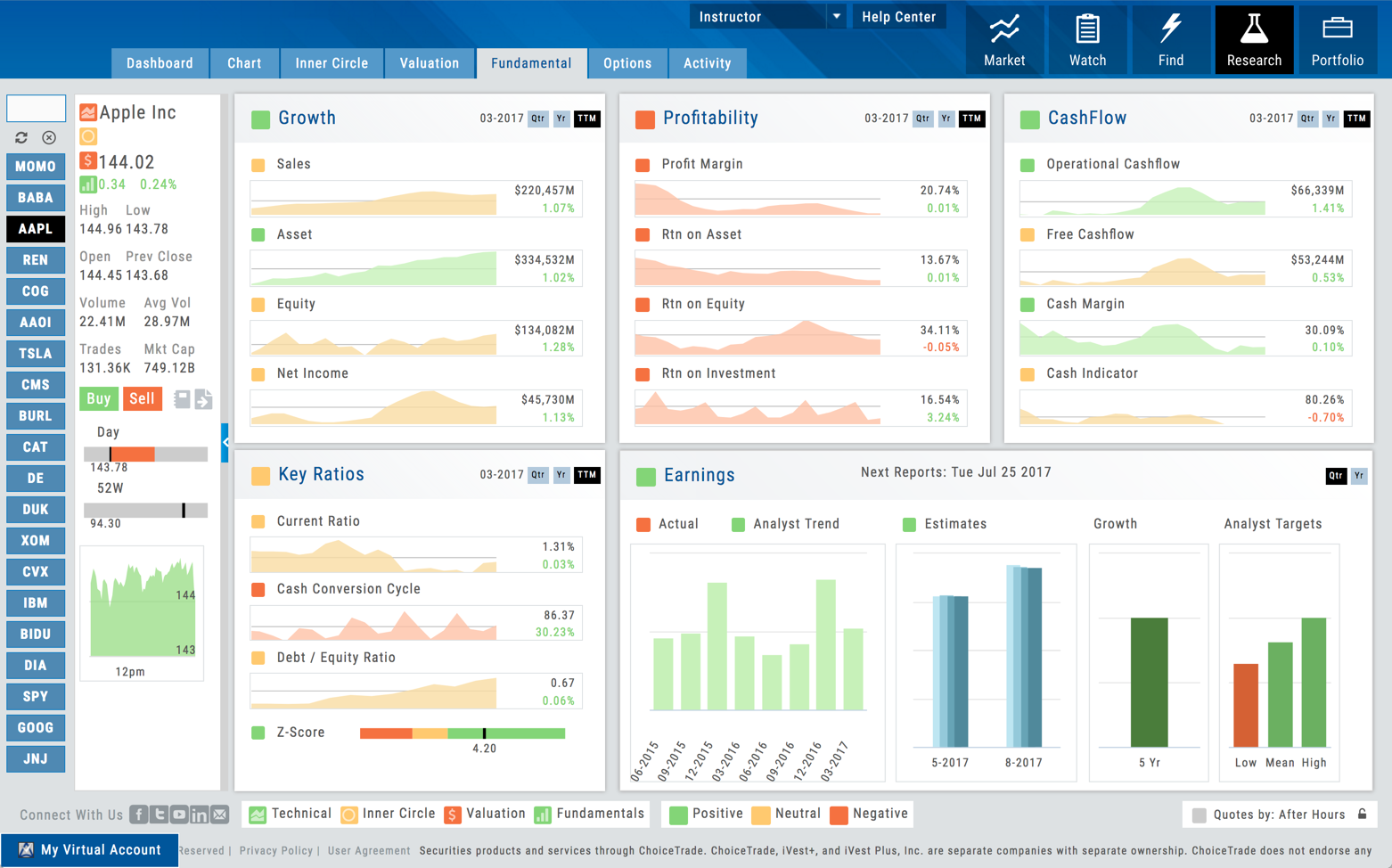Click the clear symbol circle-x icon
Screen dimensions: 1392x868
point(49,138)
